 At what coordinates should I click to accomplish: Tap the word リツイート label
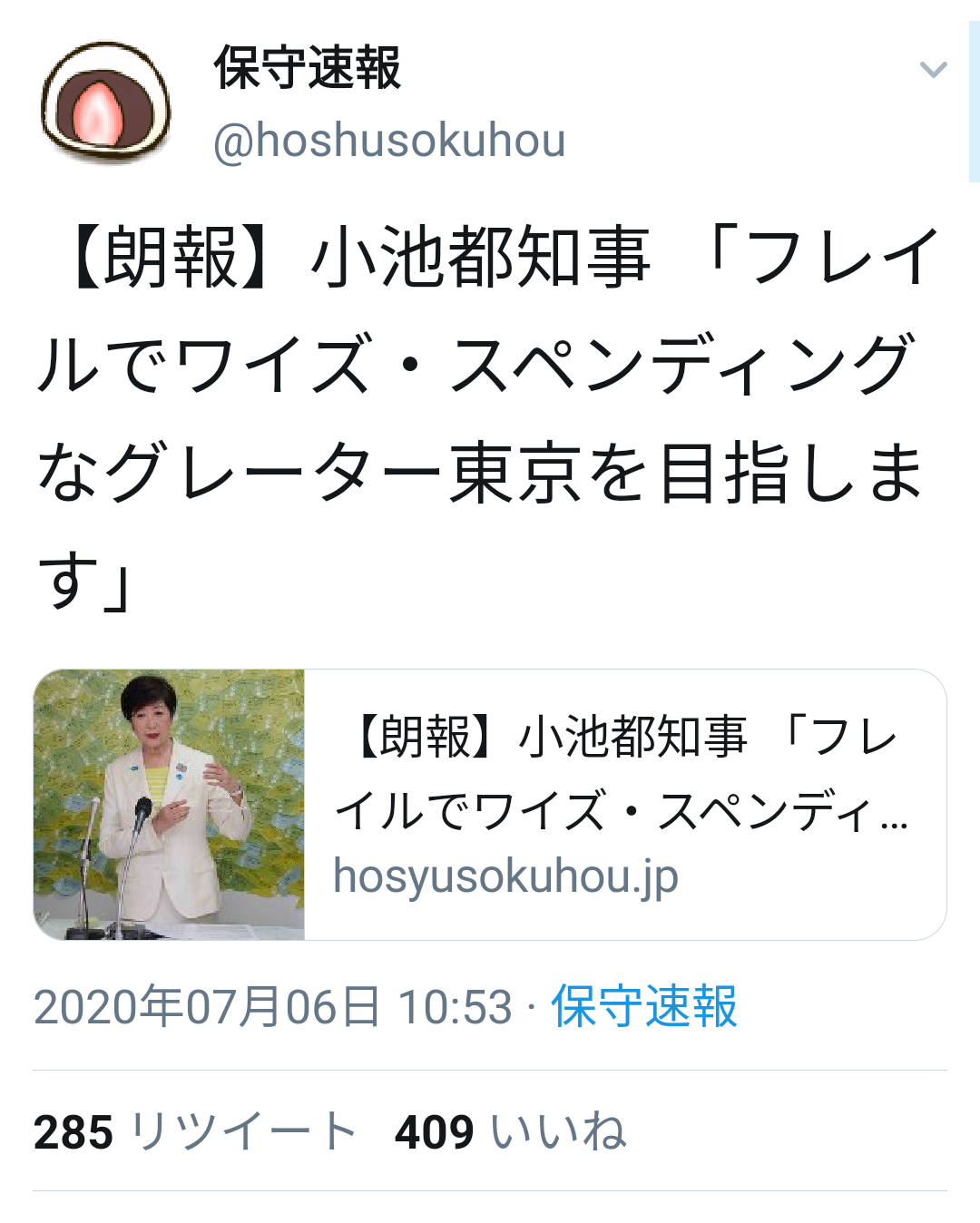(x=243, y=1132)
